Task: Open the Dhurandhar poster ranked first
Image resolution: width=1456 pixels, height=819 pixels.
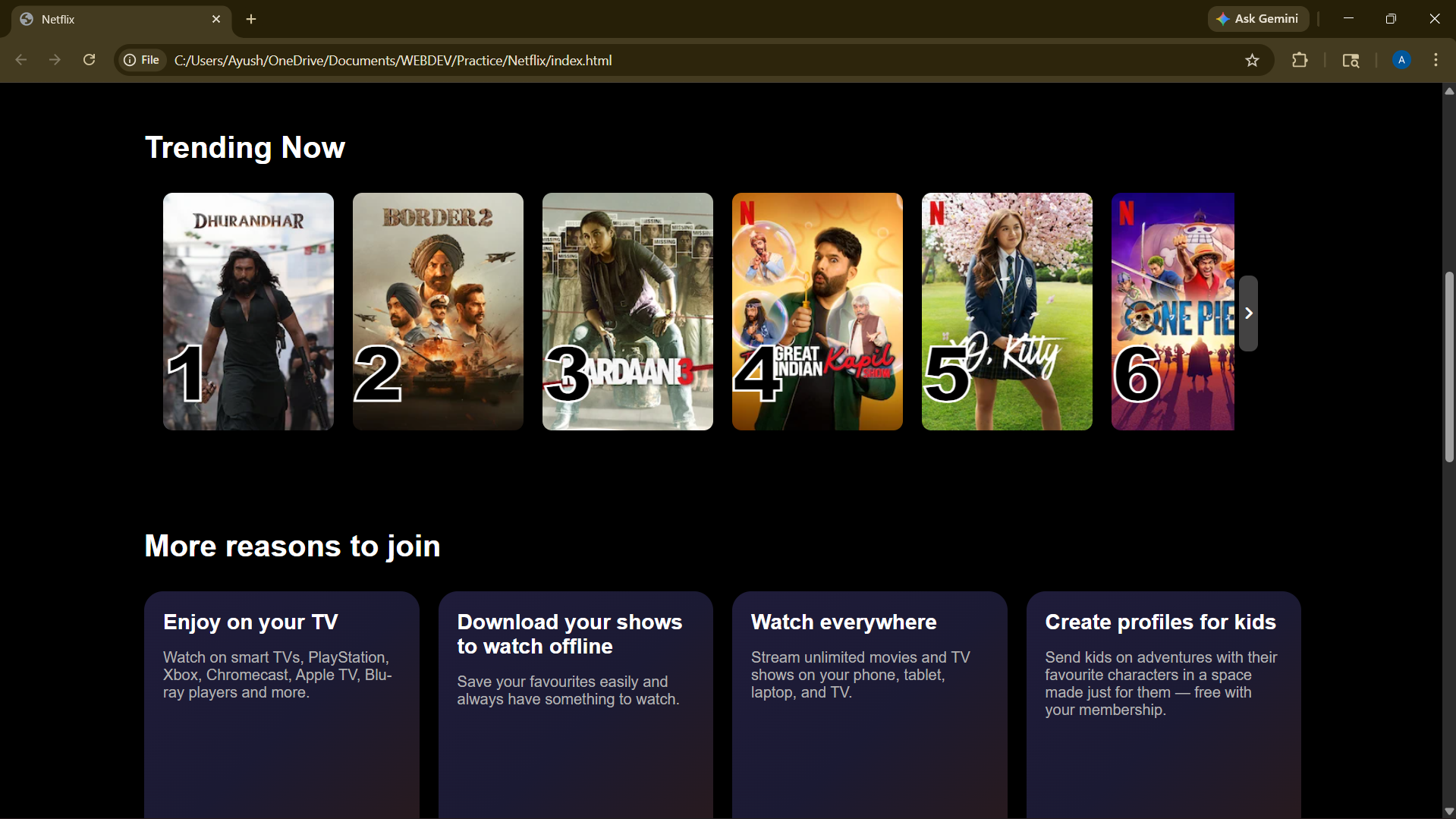Action: [248, 311]
